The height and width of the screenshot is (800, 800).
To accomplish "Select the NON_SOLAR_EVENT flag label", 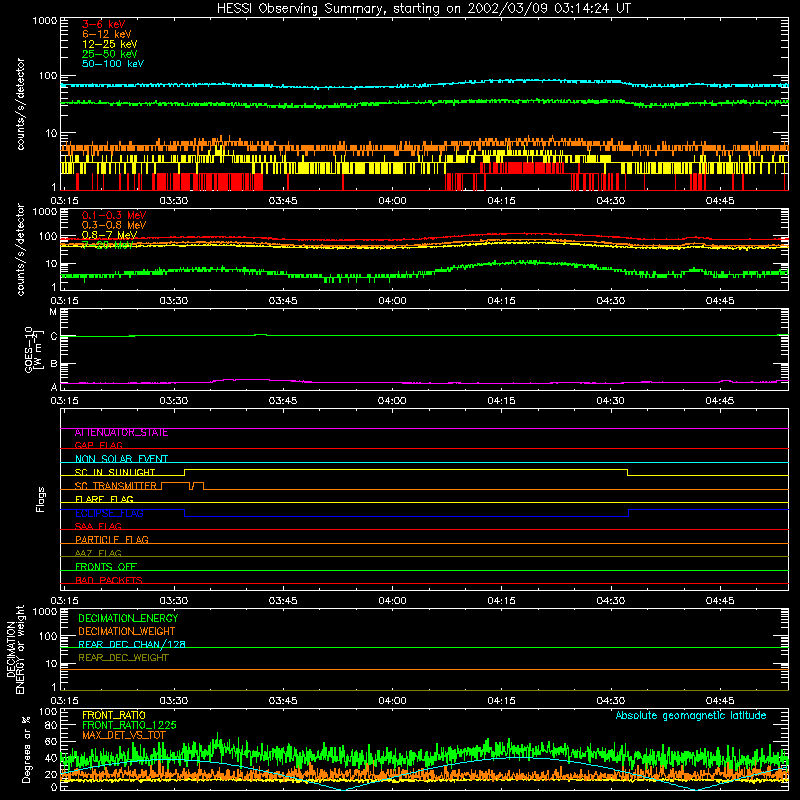I will point(121,459).
